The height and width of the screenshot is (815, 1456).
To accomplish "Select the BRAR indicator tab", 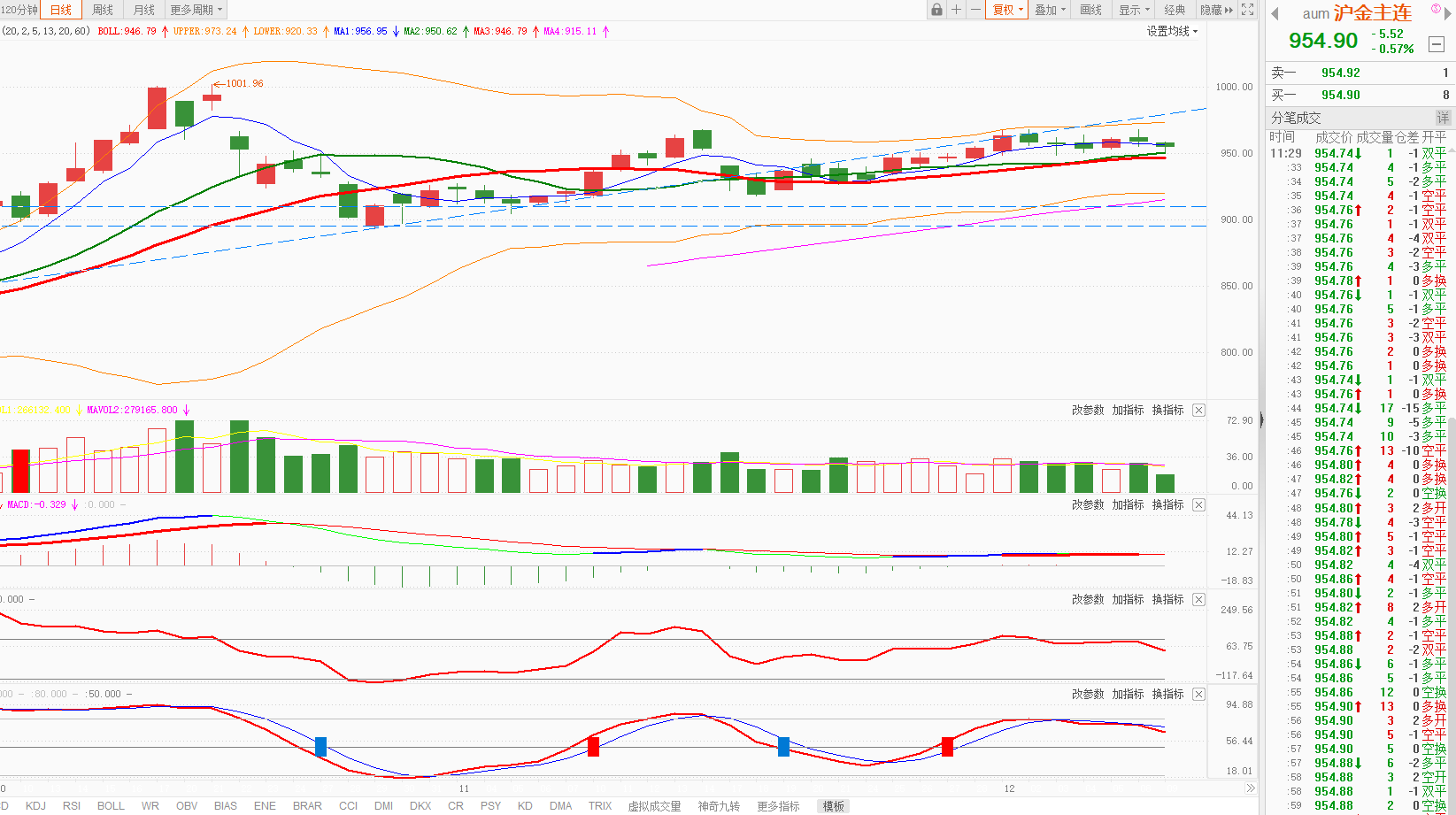I will point(307,806).
